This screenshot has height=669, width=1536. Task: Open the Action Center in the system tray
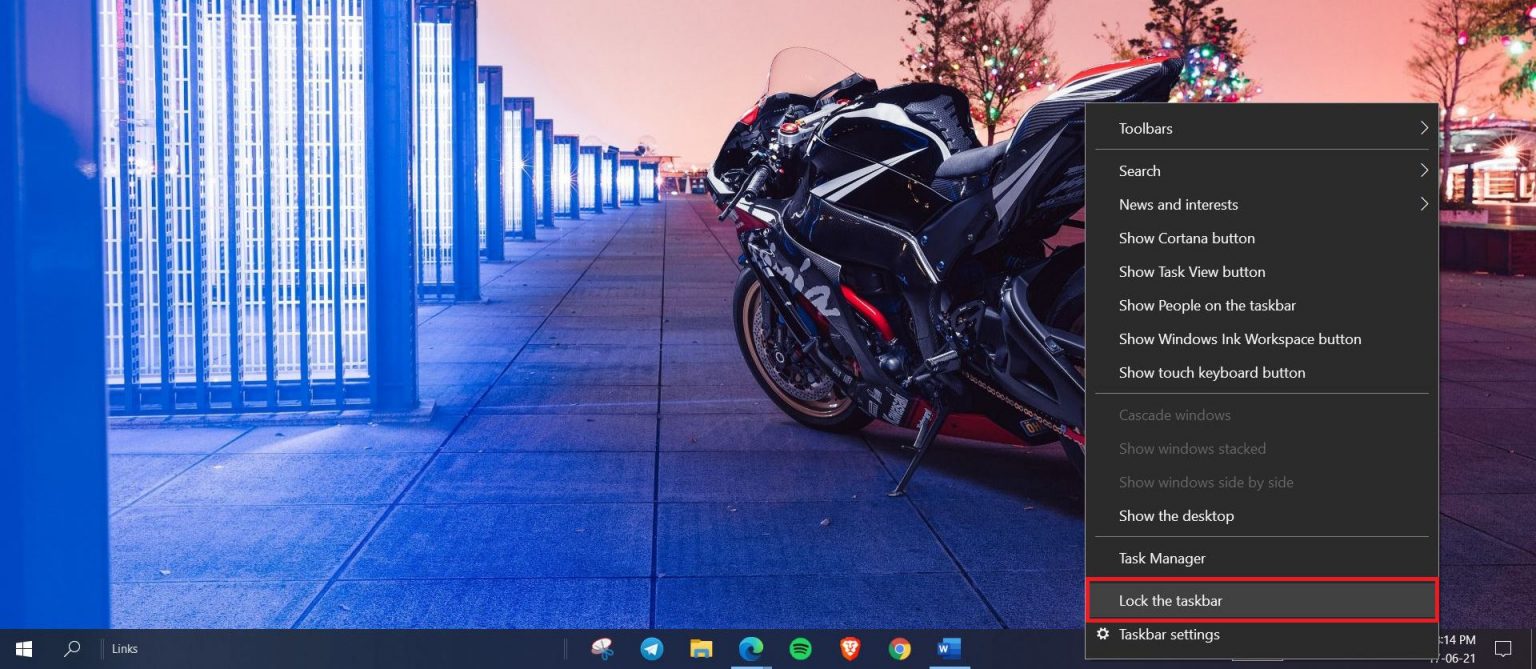[1503, 648]
